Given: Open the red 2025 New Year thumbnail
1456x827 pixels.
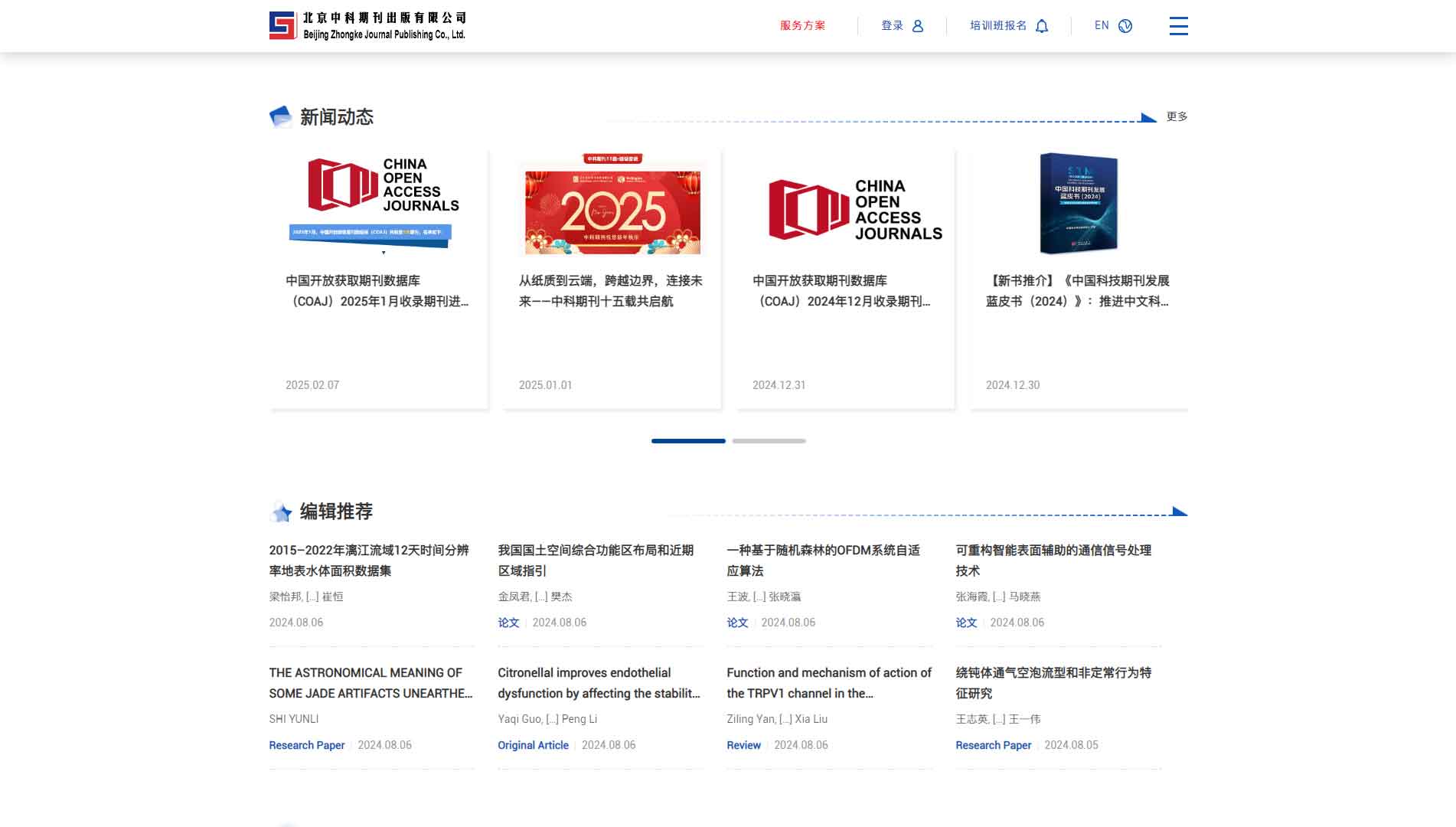Looking at the screenshot, I should coord(612,204).
